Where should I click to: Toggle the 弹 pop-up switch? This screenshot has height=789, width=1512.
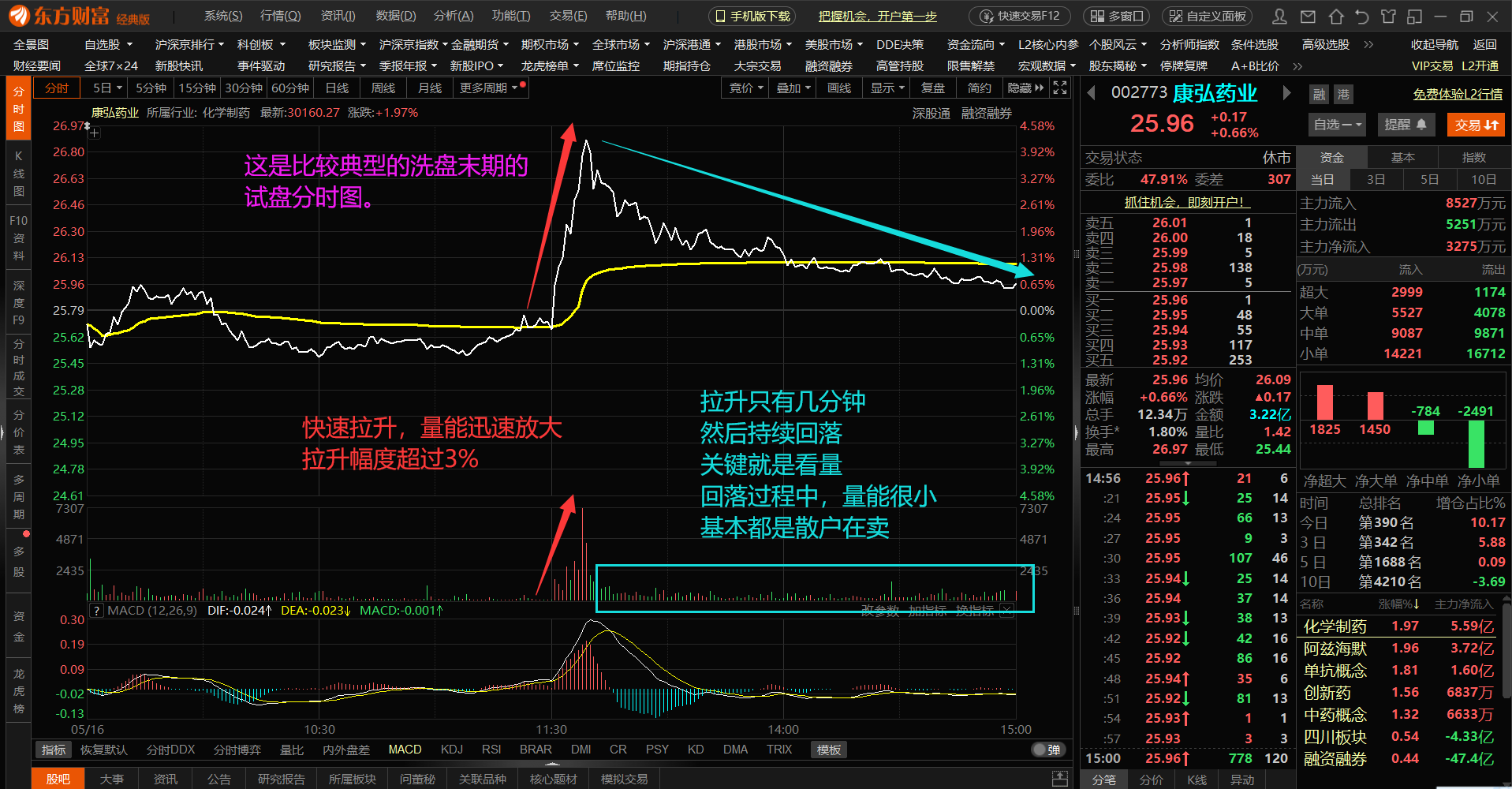click(1047, 750)
